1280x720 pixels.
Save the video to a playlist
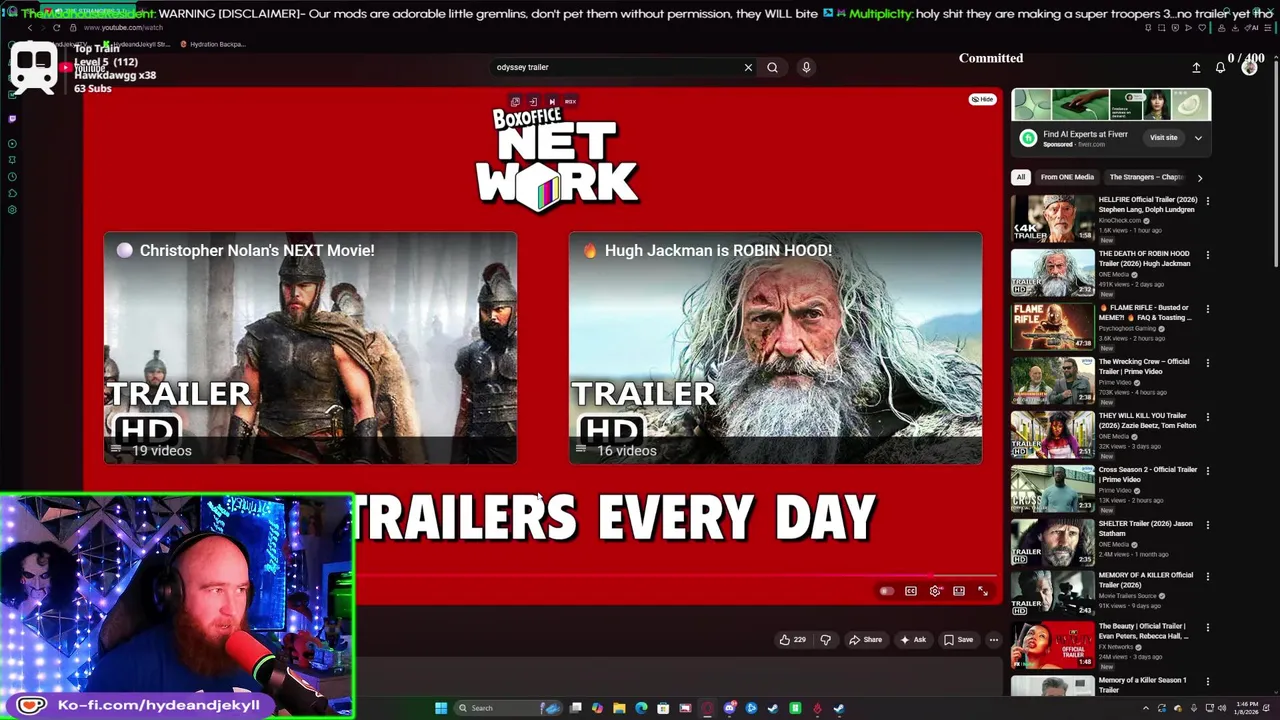click(x=958, y=640)
